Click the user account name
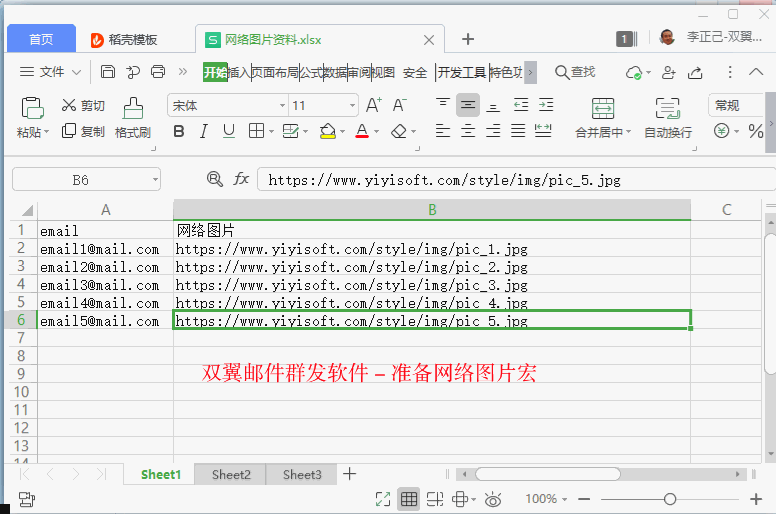 click(x=724, y=37)
